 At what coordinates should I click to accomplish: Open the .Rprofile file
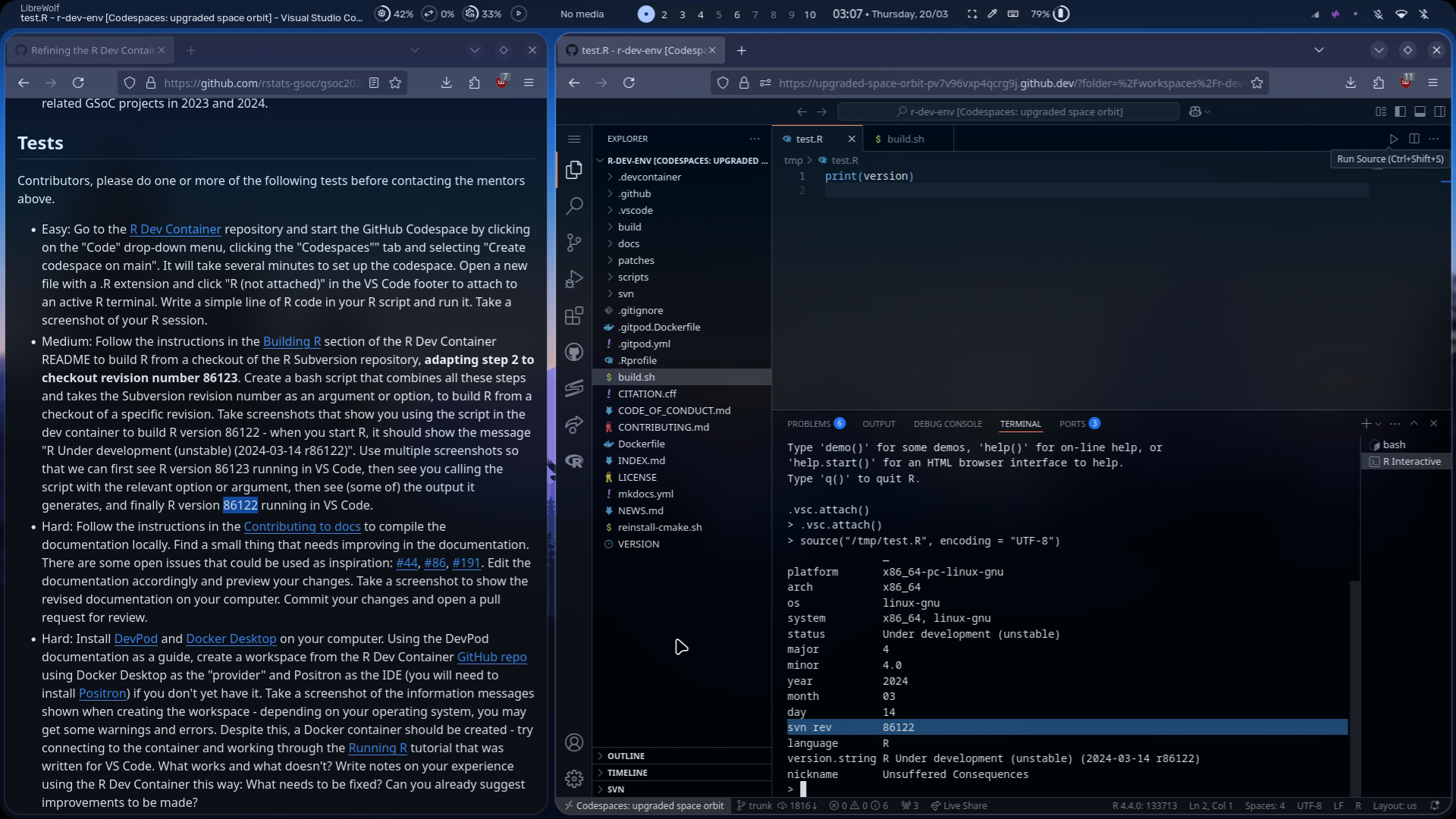pyautogui.click(x=682, y=360)
